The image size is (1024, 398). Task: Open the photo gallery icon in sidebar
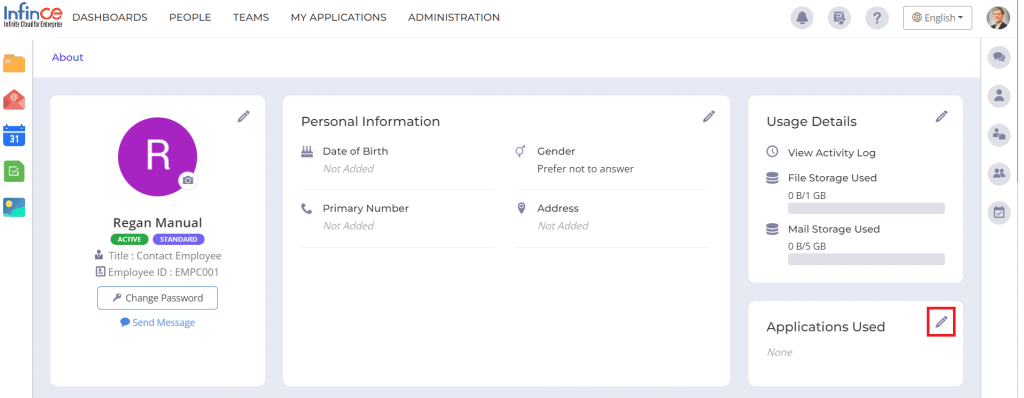14,207
